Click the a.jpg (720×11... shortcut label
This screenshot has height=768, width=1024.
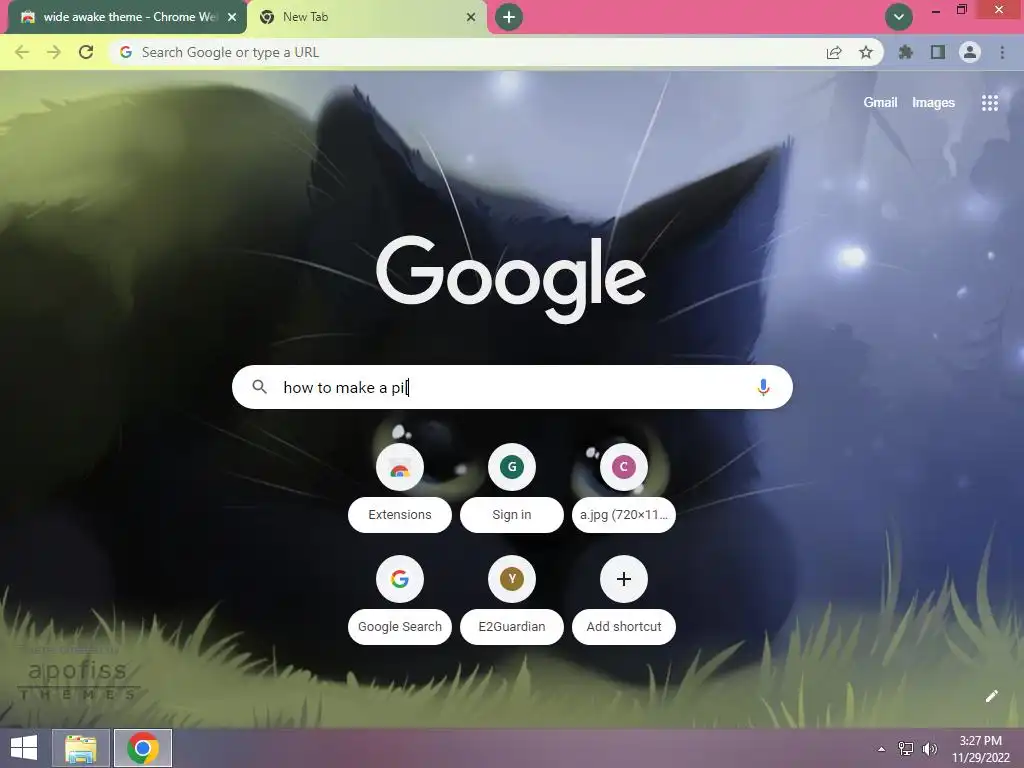624,515
